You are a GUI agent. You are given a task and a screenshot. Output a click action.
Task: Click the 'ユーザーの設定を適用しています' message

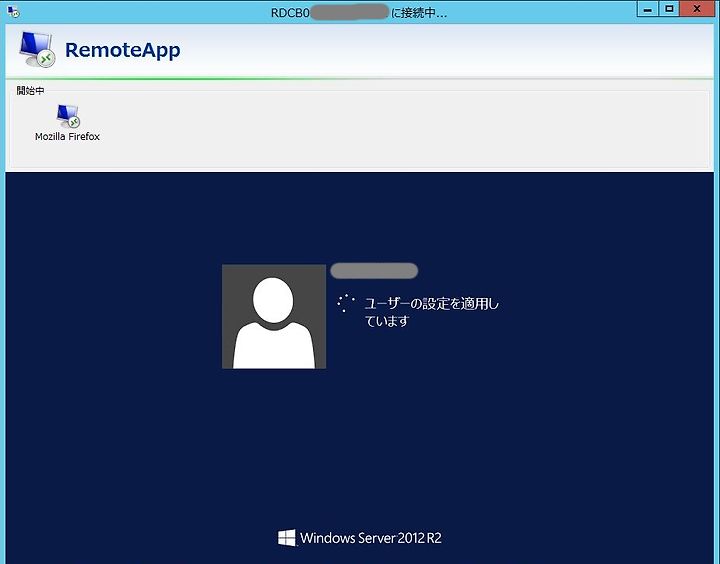[x=432, y=312]
